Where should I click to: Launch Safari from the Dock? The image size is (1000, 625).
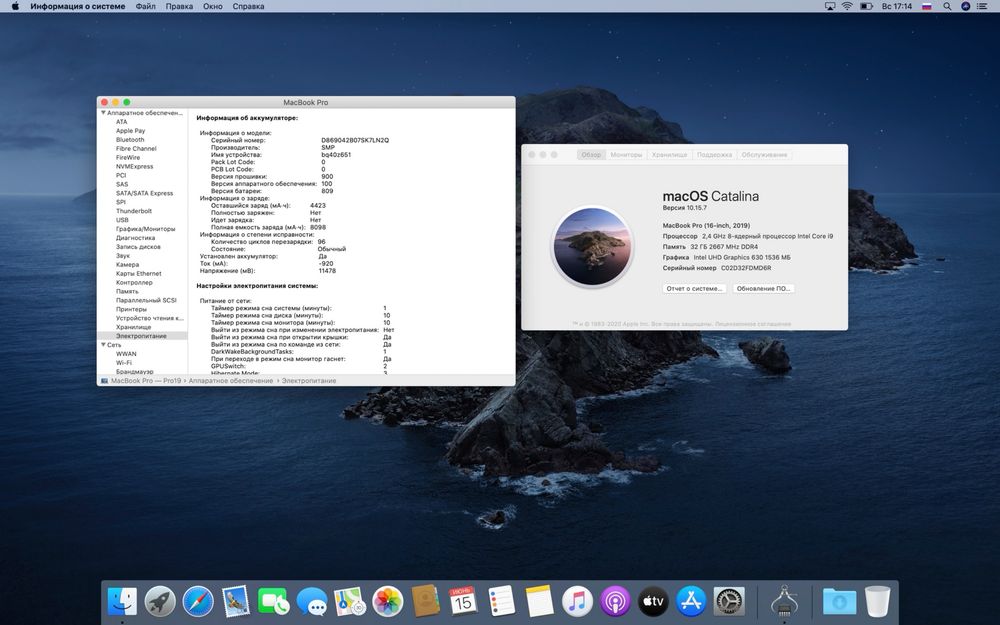tap(198, 601)
